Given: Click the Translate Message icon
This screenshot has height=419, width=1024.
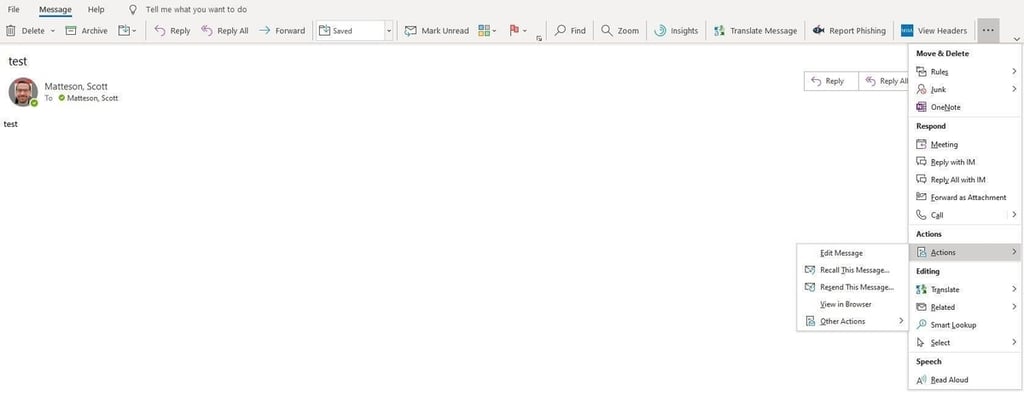Looking at the screenshot, I should point(720,31).
